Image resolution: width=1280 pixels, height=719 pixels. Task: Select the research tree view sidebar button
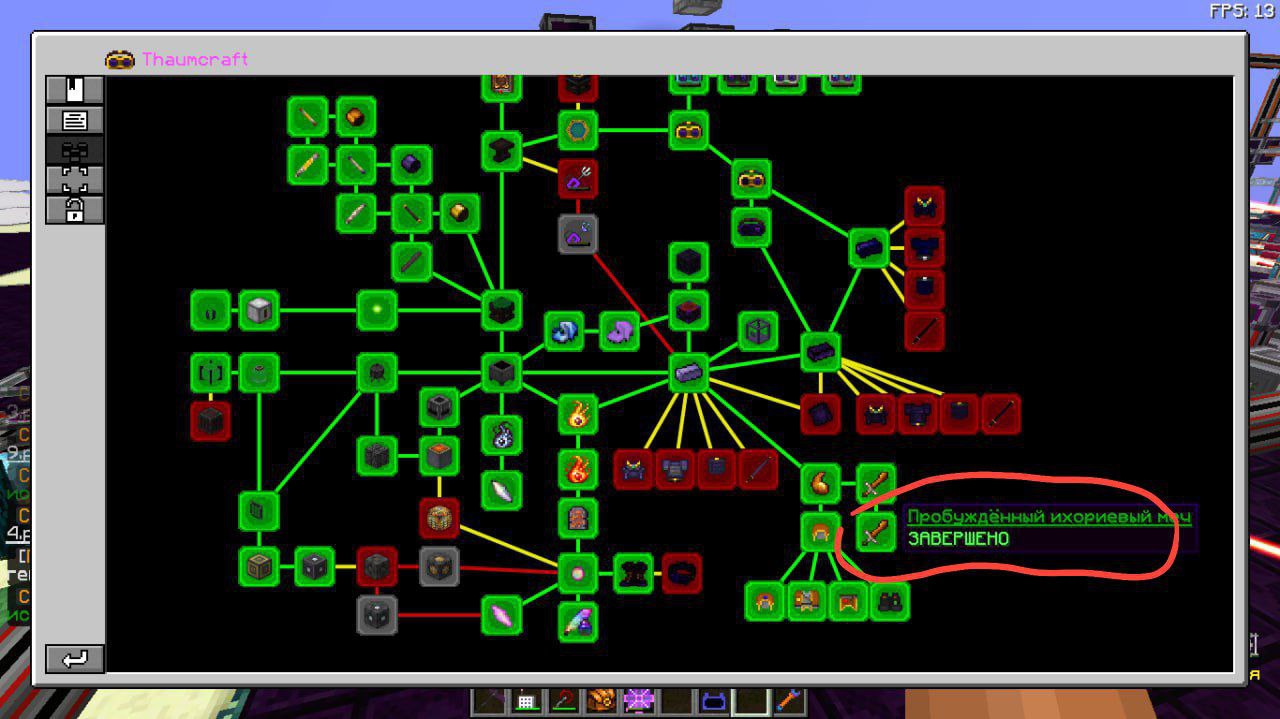(x=75, y=150)
